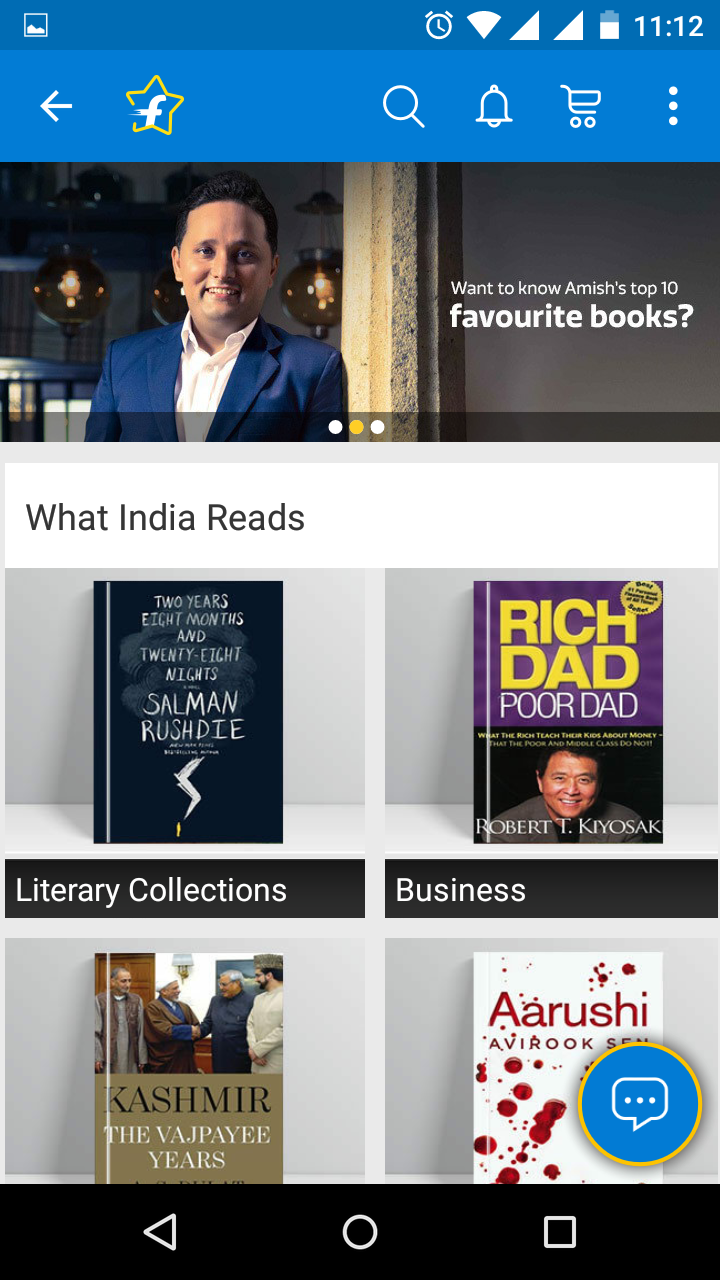Open the search magnifier icon
This screenshot has height=1280, width=720.
click(x=404, y=106)
